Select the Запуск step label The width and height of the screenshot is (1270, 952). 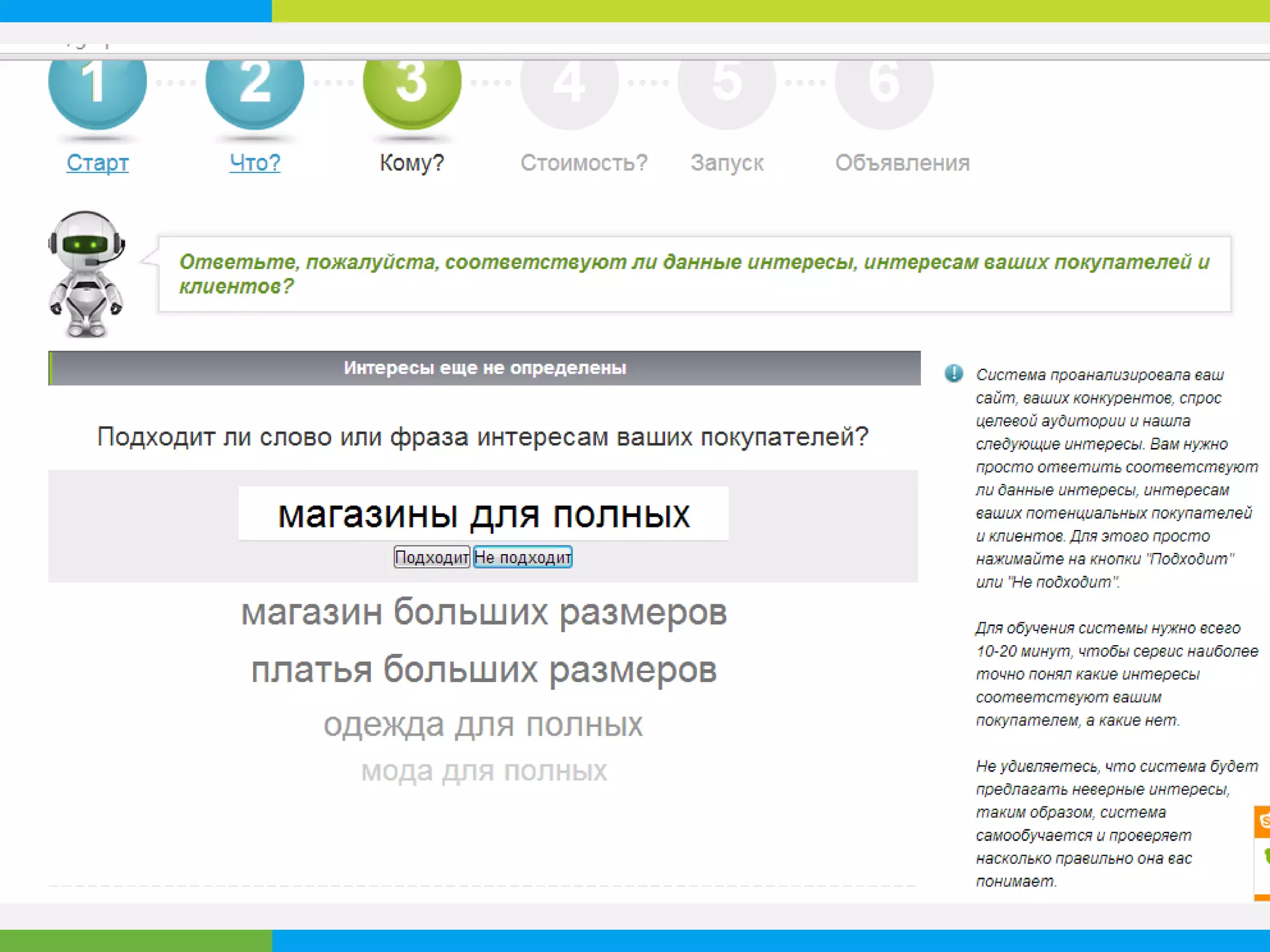point(727,163)
